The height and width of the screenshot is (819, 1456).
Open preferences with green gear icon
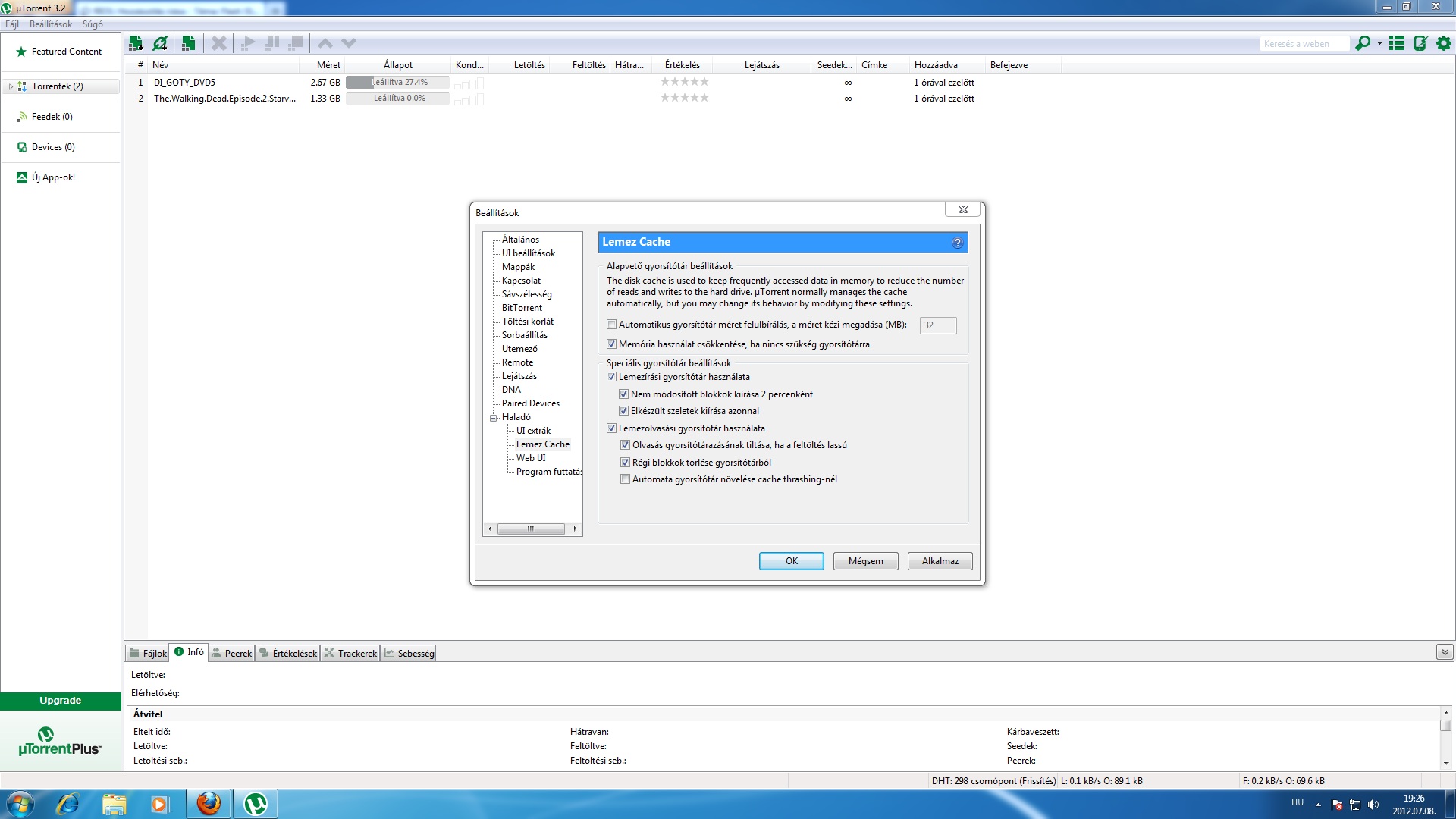[x=1444, y=43]
